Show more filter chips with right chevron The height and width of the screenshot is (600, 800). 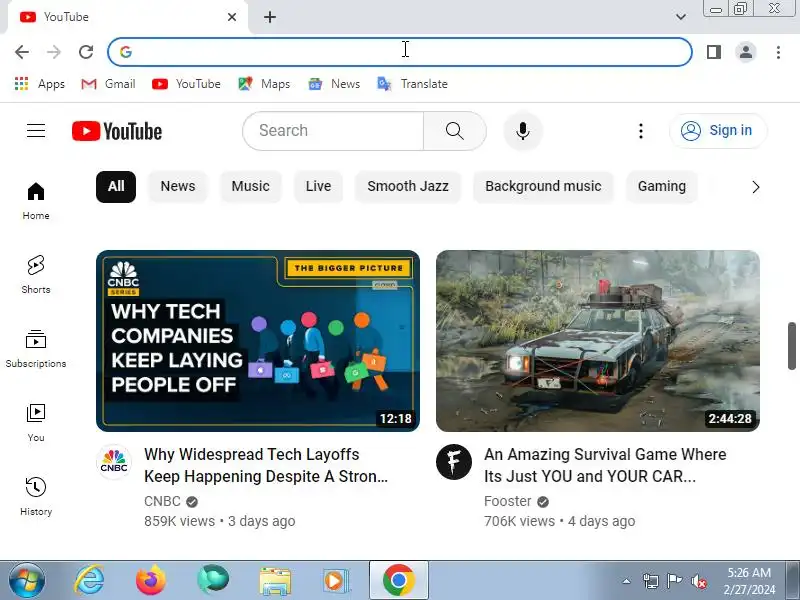[x=756, y=187]
